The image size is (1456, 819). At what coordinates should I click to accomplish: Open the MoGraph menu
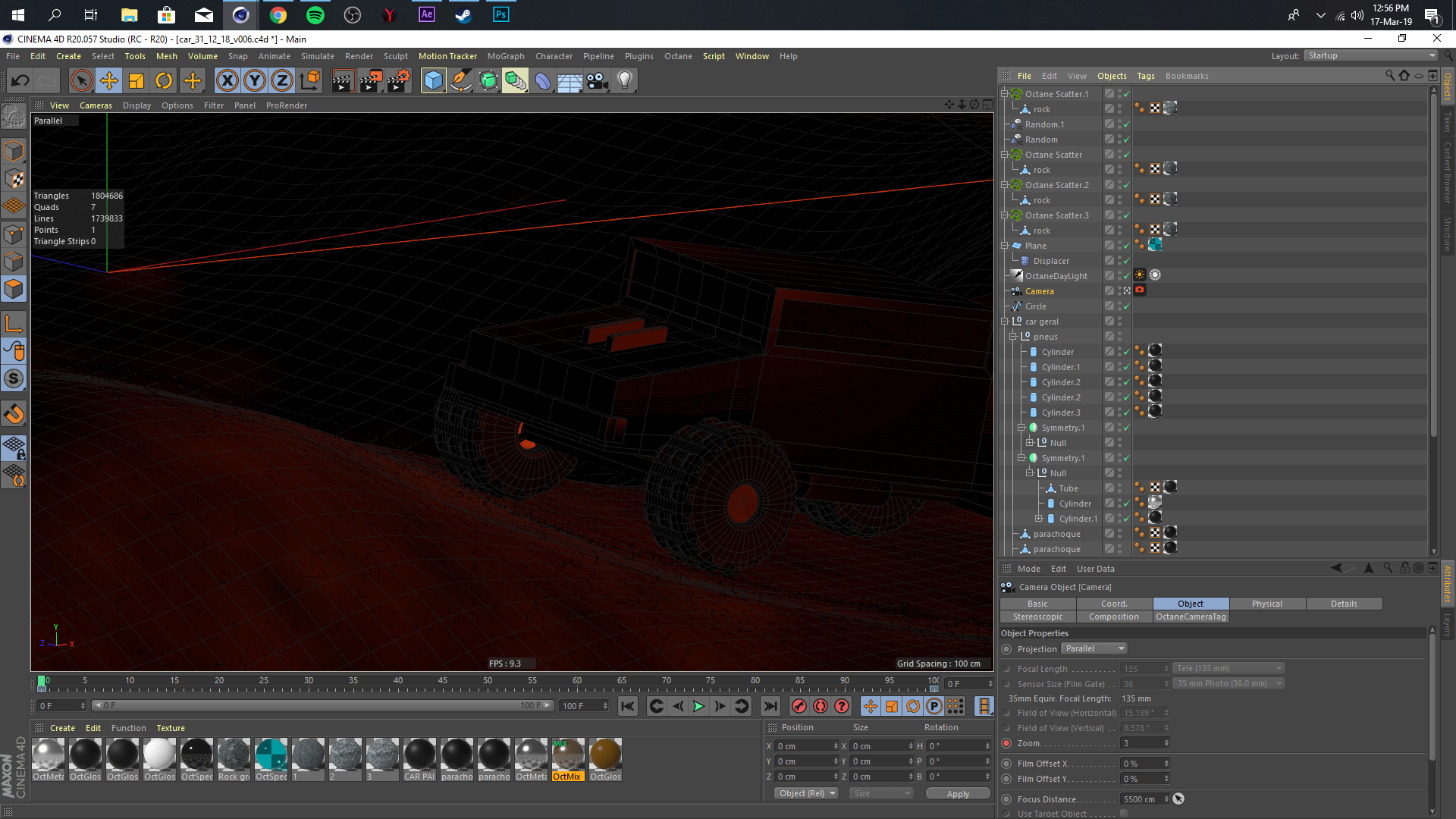click(506, 56)
